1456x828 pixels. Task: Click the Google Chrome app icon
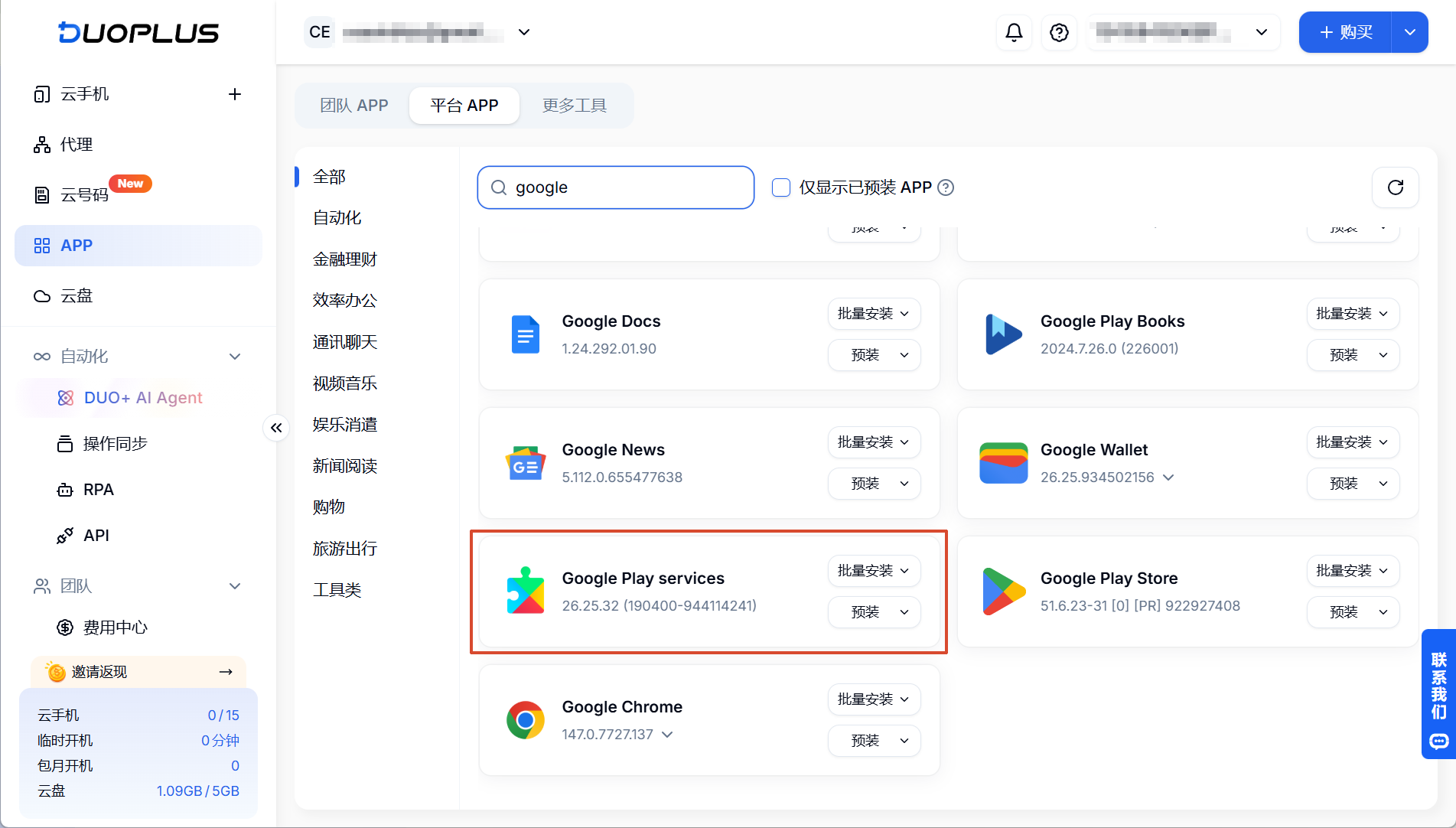(x=525, y=719)
